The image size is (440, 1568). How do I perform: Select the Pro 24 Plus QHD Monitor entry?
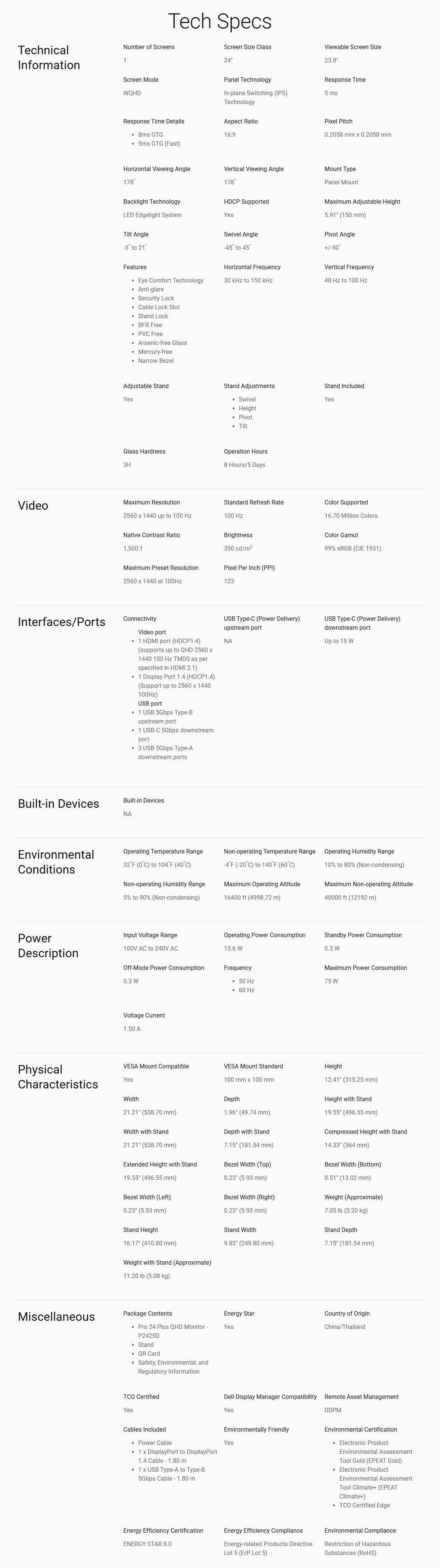pyautogui.click(x=173, y=1331)
